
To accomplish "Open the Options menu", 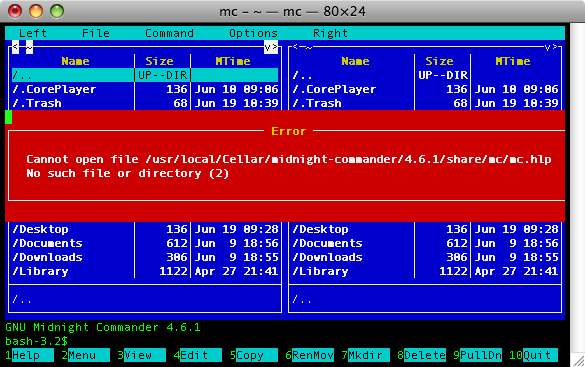I will tap(253, 33).
